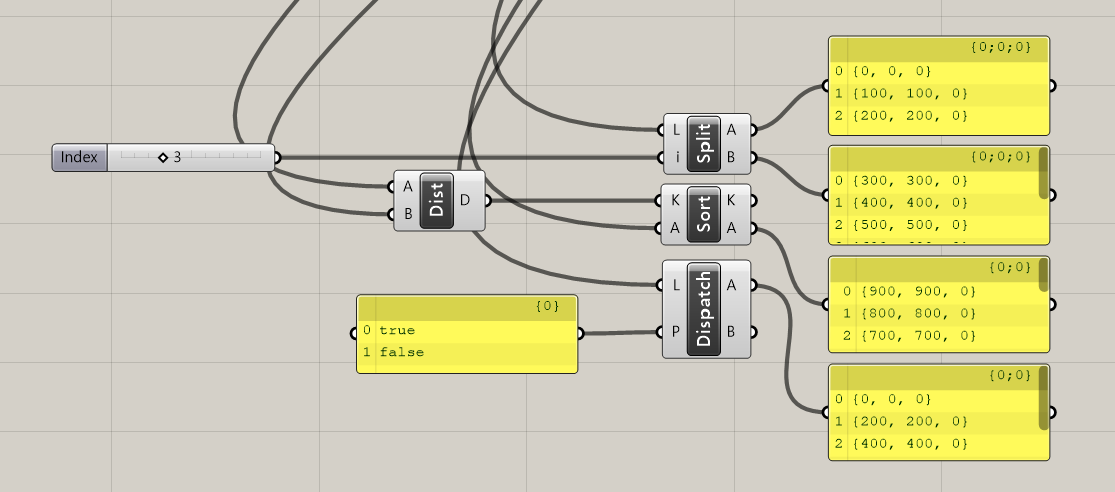This screenshot has height=492, width=1115.
Task: Click output grip B of Split
Action: [752, 158]
